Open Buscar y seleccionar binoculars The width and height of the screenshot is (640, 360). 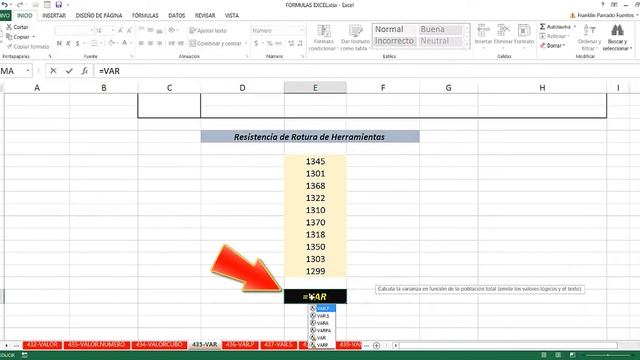pos(617,38)
